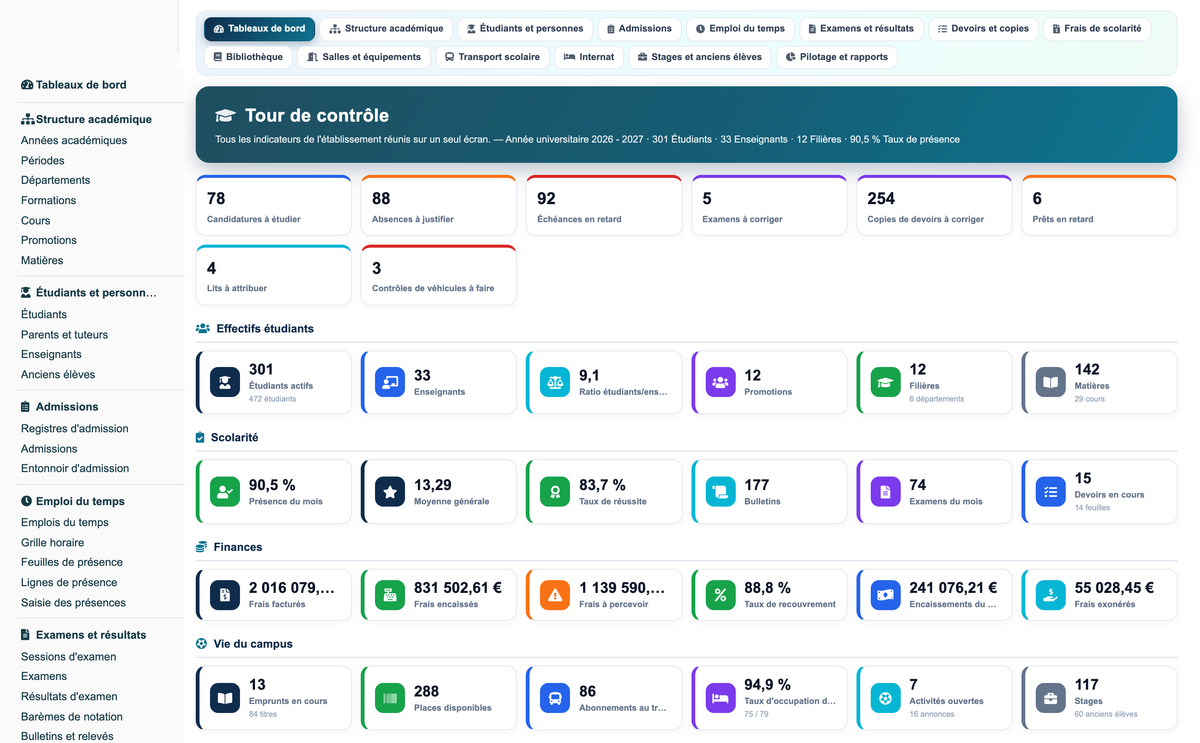1200x743 pixels.
Task: Go to Pilotage et rapports tab
Action: click(837, 57)
